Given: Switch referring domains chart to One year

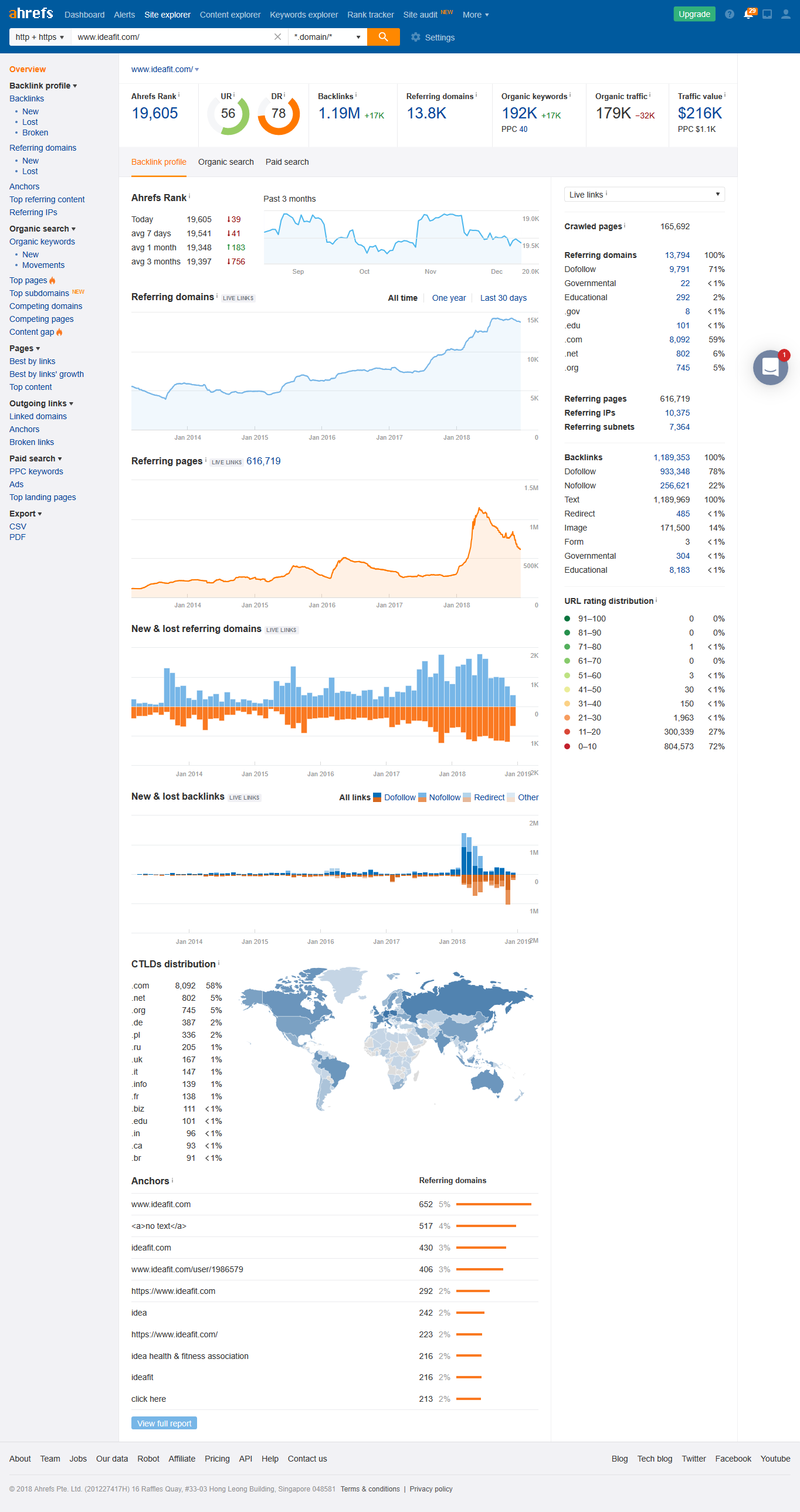Looking at the screenshot, I should tap(449, 298).
